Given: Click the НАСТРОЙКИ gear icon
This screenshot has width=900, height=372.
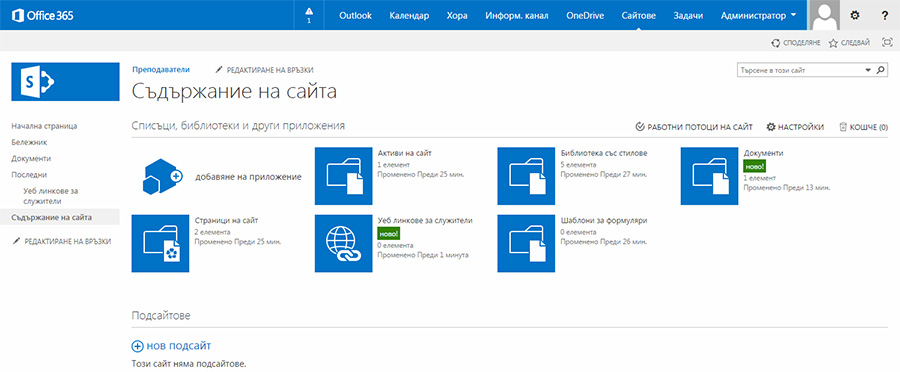Looking at the screenshot, I should tap(771, 127).
